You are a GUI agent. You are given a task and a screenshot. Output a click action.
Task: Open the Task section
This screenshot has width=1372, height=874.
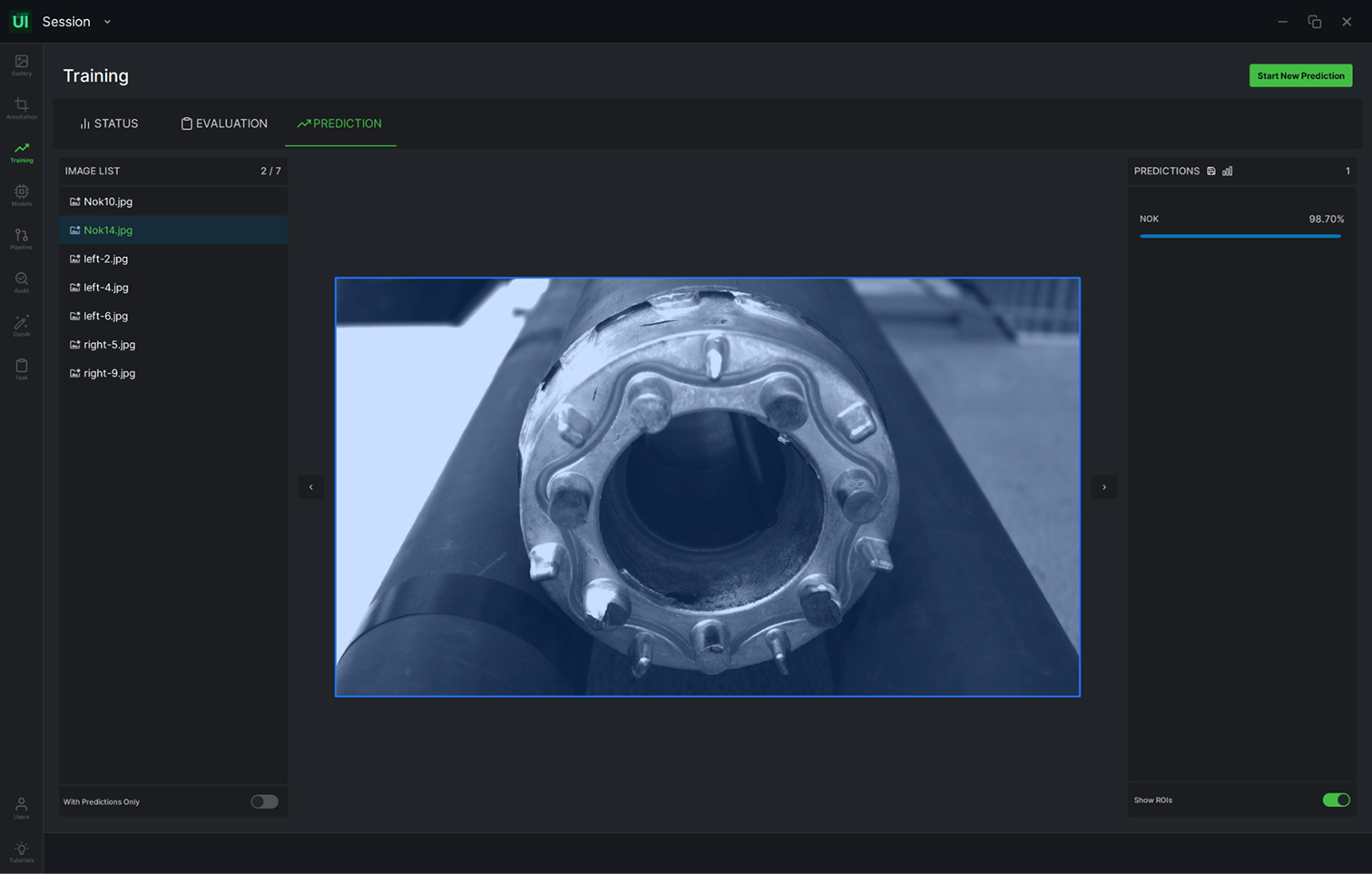pyautogui.click(x=21, y=369)
